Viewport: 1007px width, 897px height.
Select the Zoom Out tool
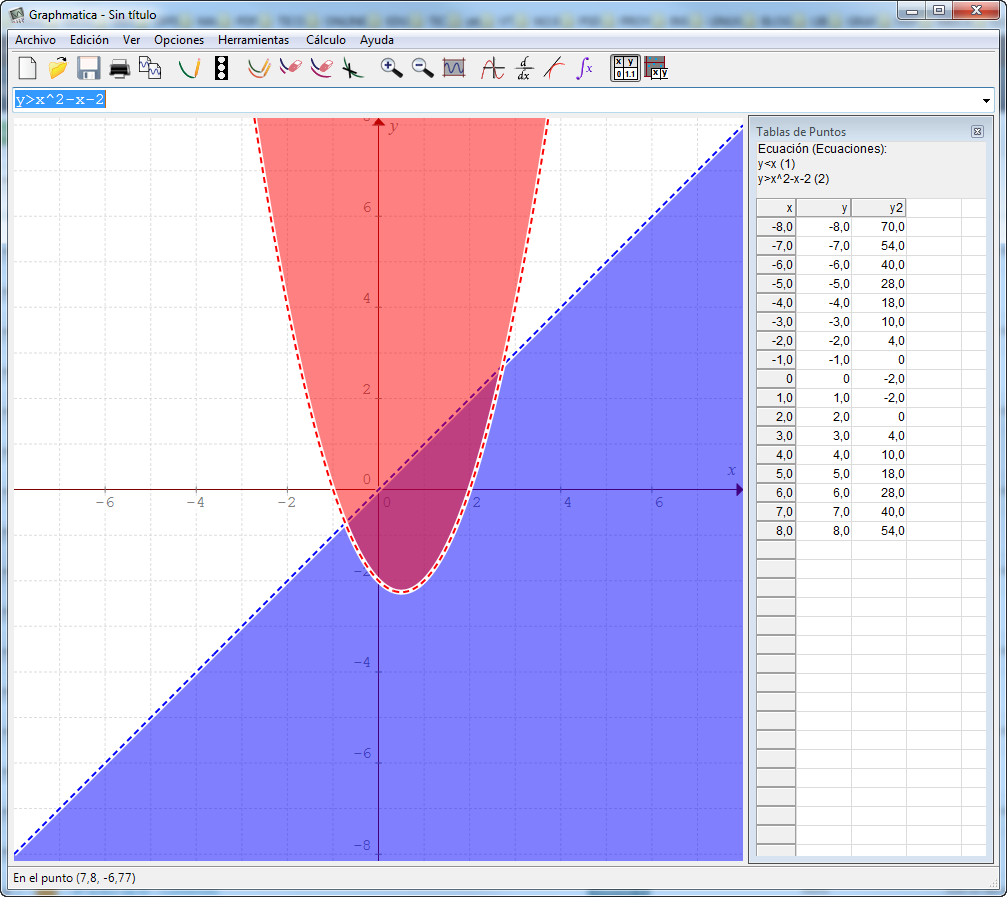418,68
